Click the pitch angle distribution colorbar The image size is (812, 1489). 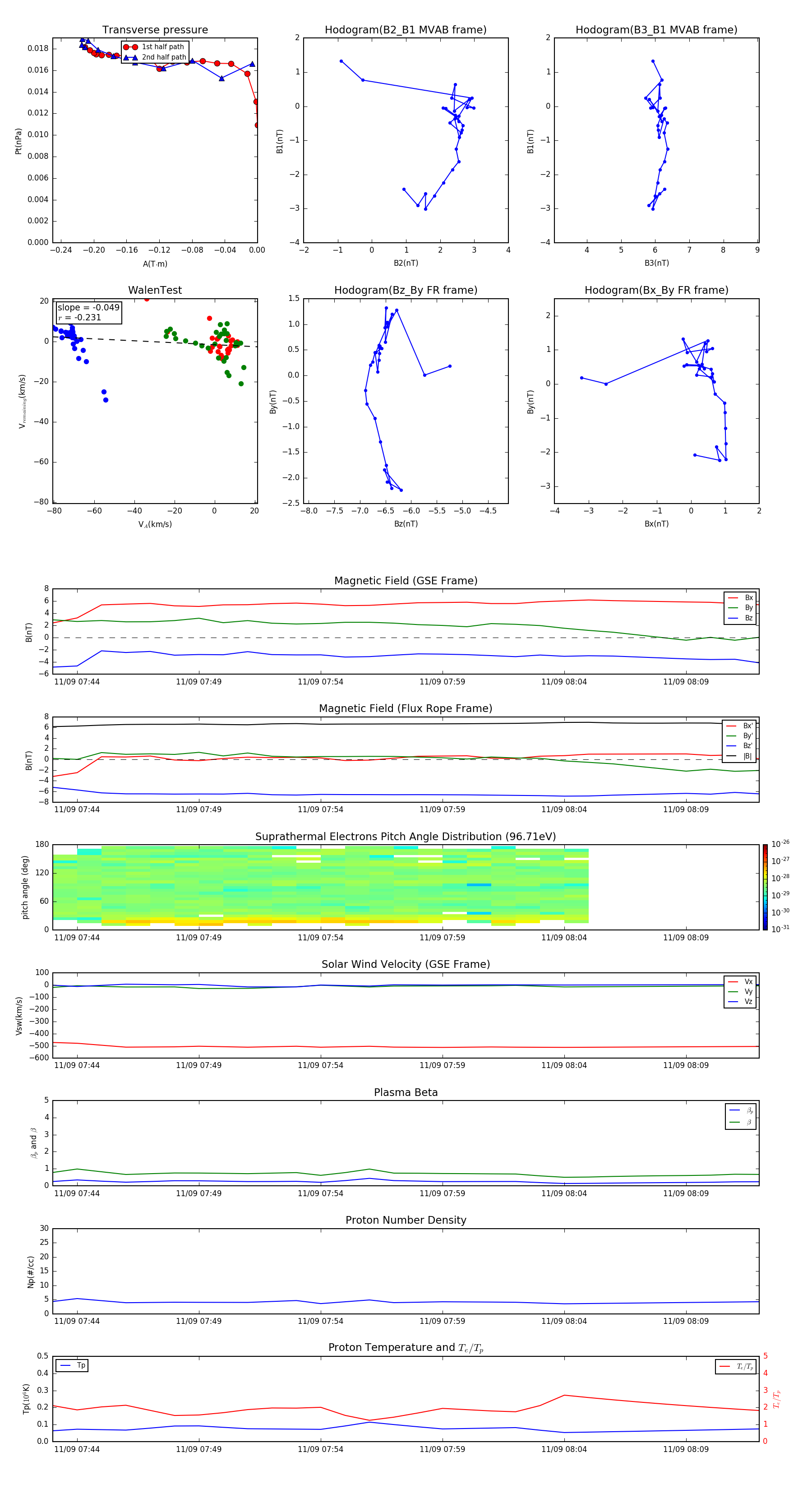pyautogui.click(x=765, y=887)
